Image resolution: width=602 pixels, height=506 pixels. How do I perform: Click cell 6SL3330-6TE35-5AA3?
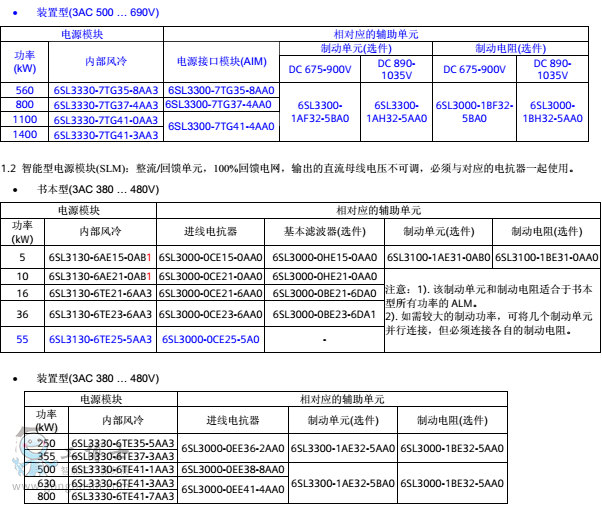pyautogui.click(x=123, y=443)
